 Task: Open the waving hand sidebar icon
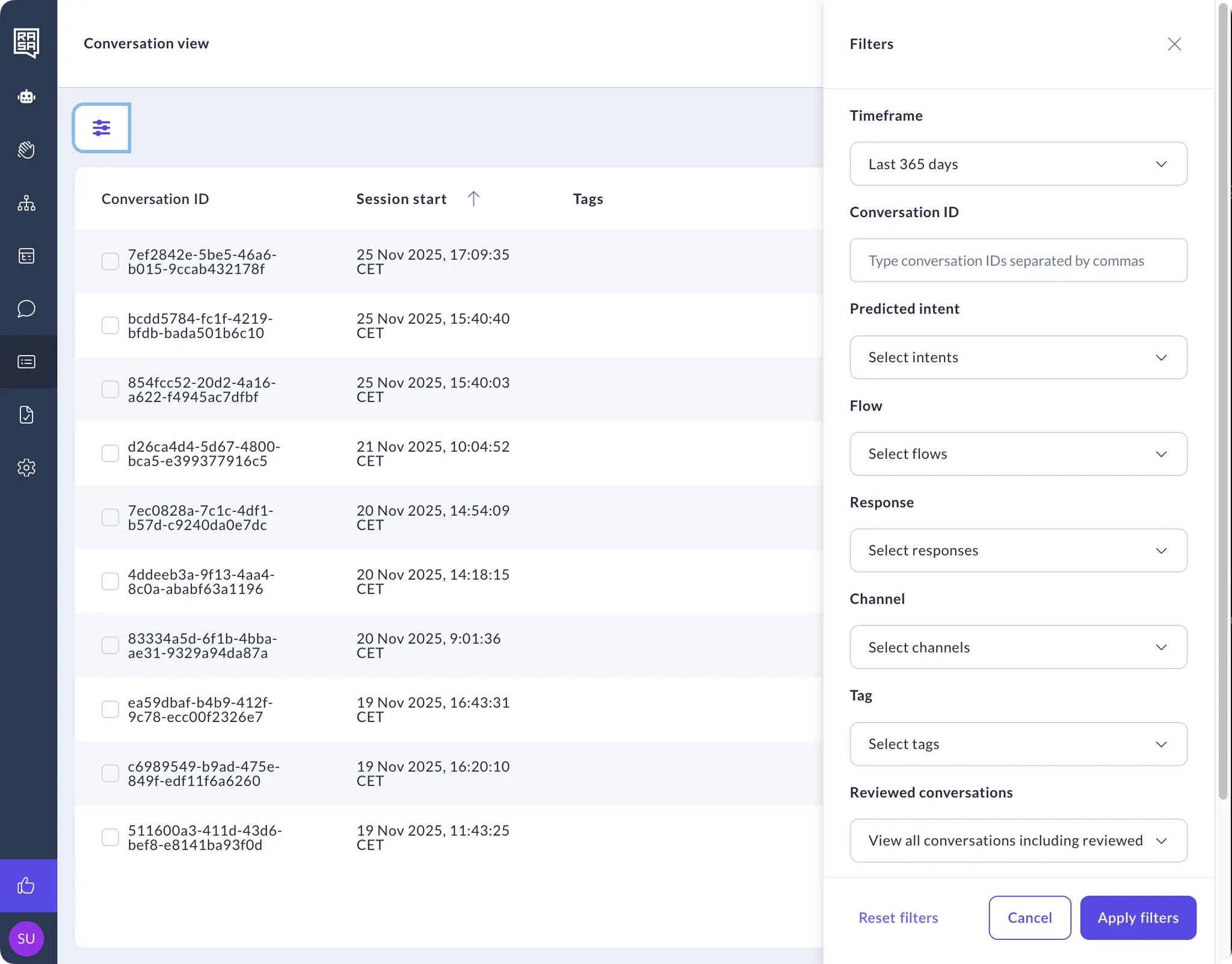click(26, 150)
